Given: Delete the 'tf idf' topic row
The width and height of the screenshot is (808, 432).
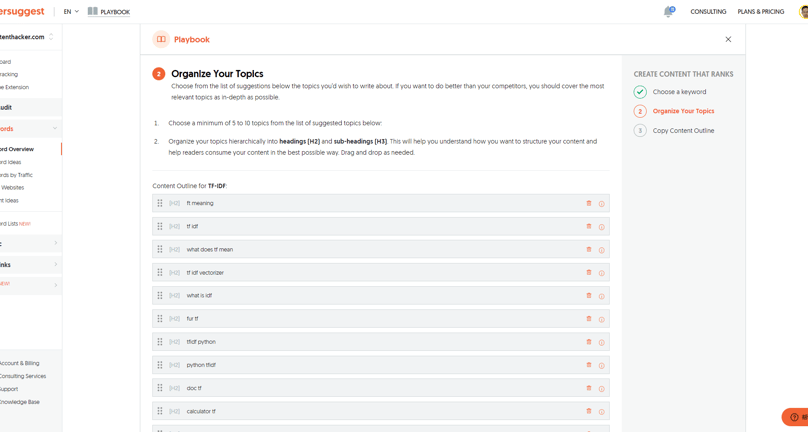Looking at the screenshot, I should click(588, 226).
